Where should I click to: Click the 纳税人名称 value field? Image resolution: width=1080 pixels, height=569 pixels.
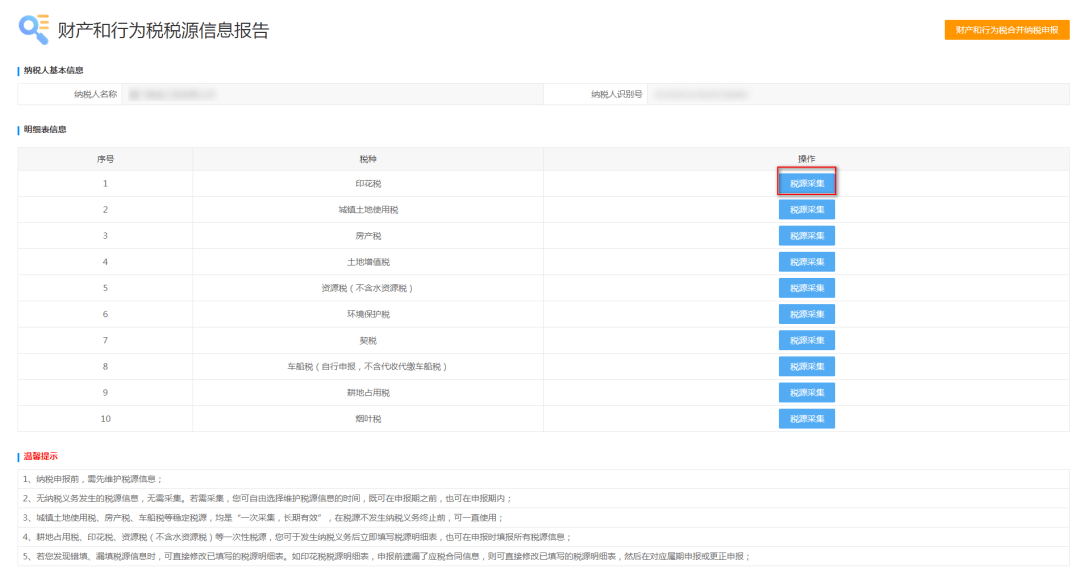(x=332, y=95)
